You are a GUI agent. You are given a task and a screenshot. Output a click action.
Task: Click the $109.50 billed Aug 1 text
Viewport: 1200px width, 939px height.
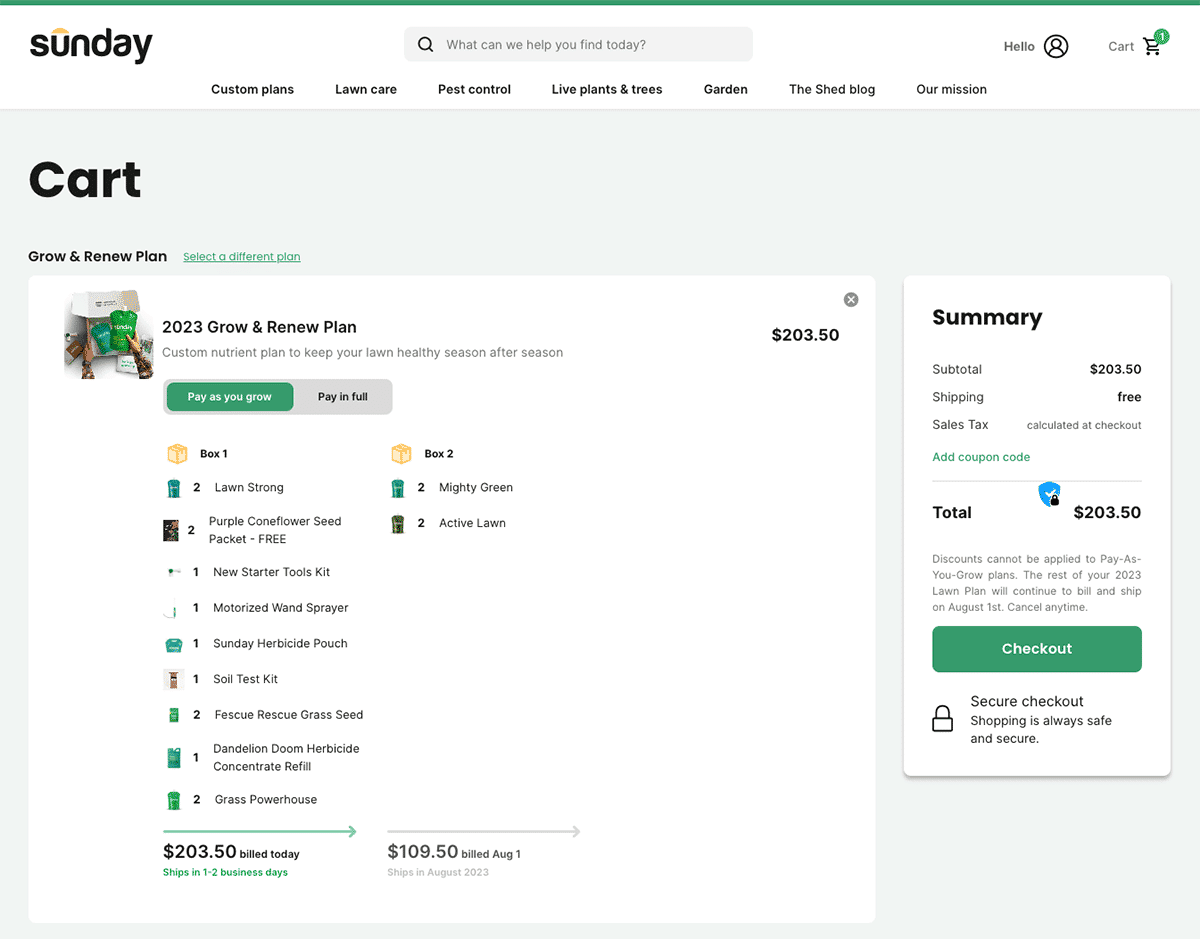[x=454, y=852]
